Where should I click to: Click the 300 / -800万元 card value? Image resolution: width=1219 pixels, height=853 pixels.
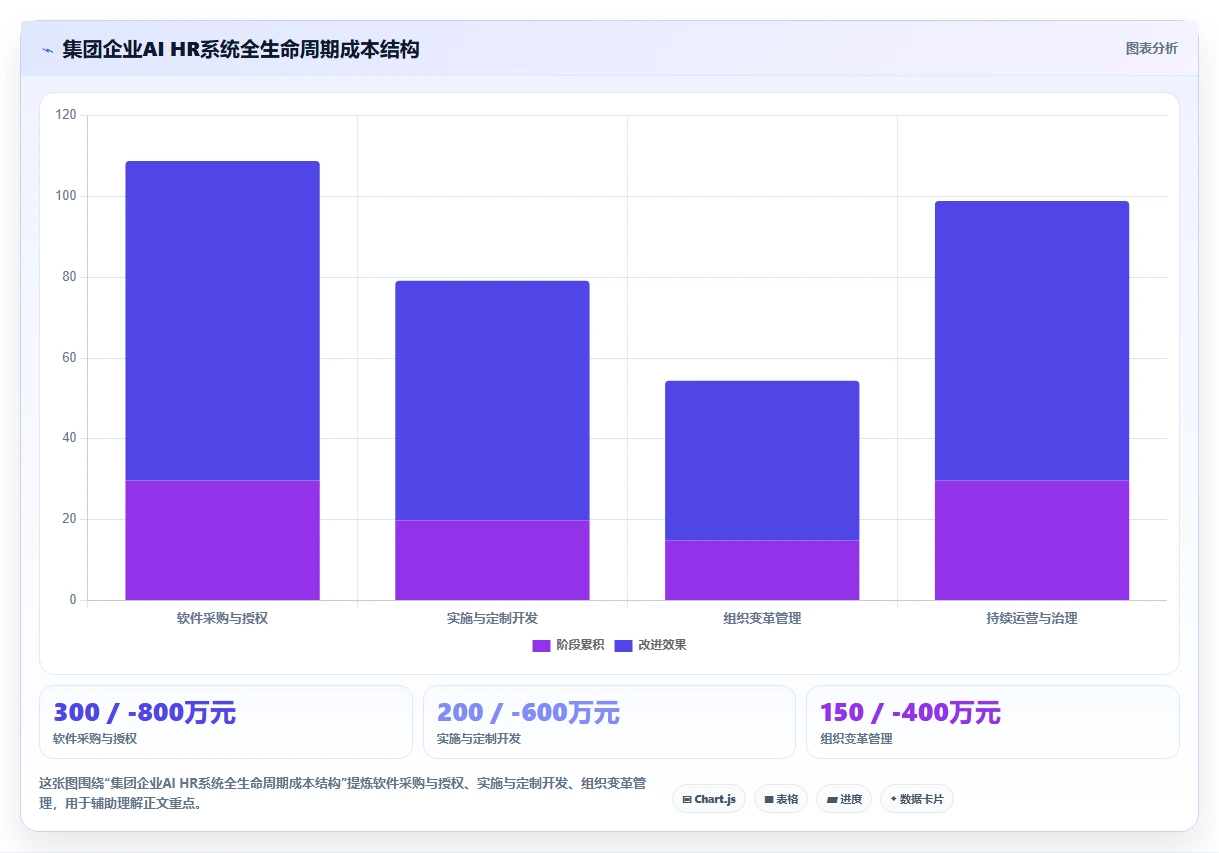(144, 713)
